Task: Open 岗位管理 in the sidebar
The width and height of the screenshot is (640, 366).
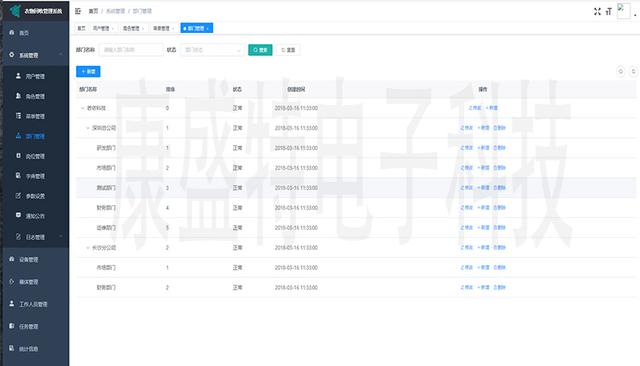Action: (x=35, y=156)
